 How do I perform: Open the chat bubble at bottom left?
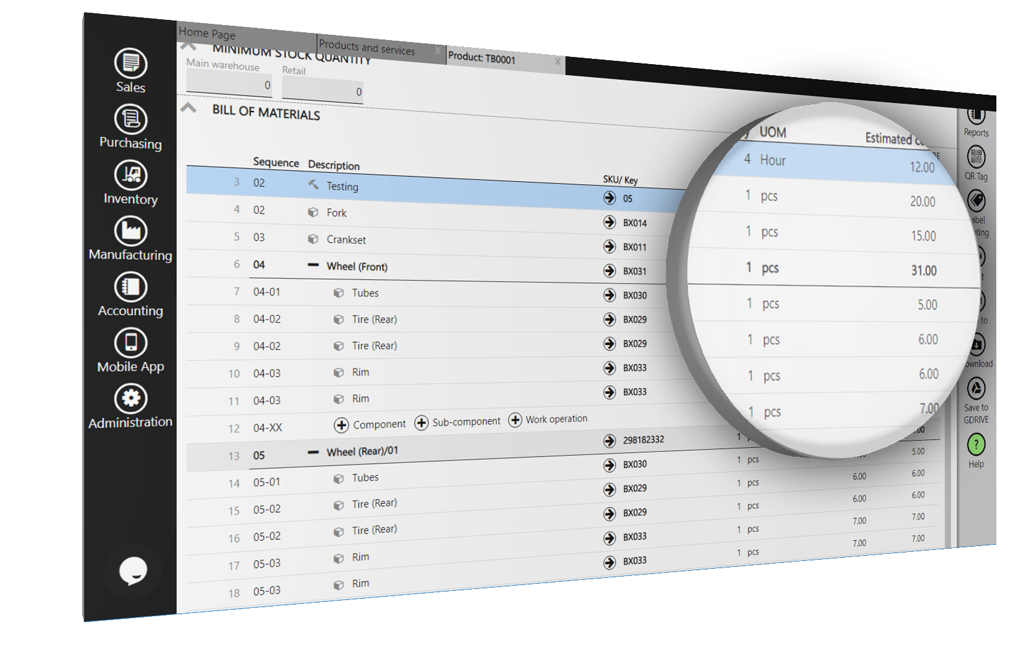pos(133,570)
